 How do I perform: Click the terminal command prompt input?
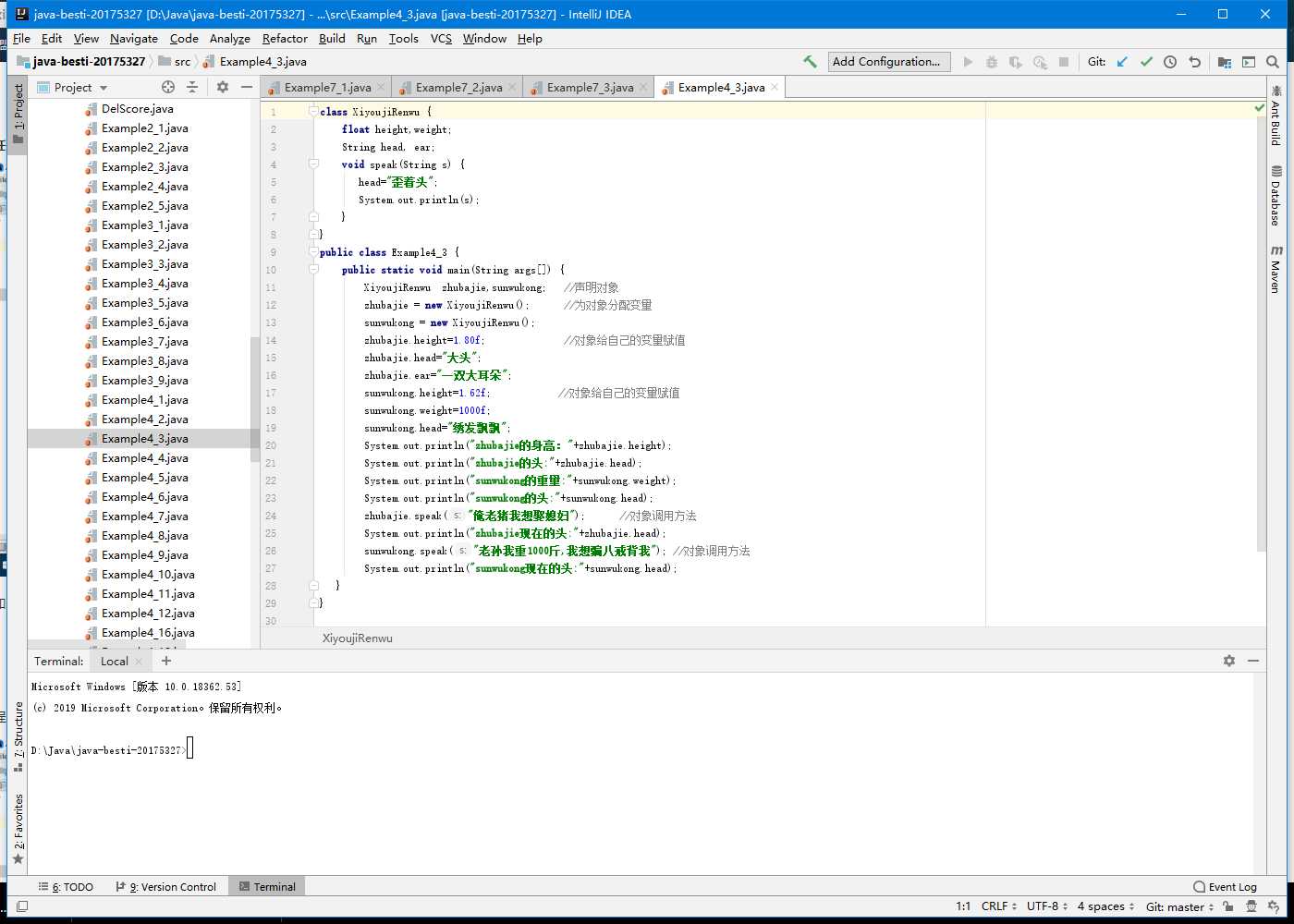point(189,749)
